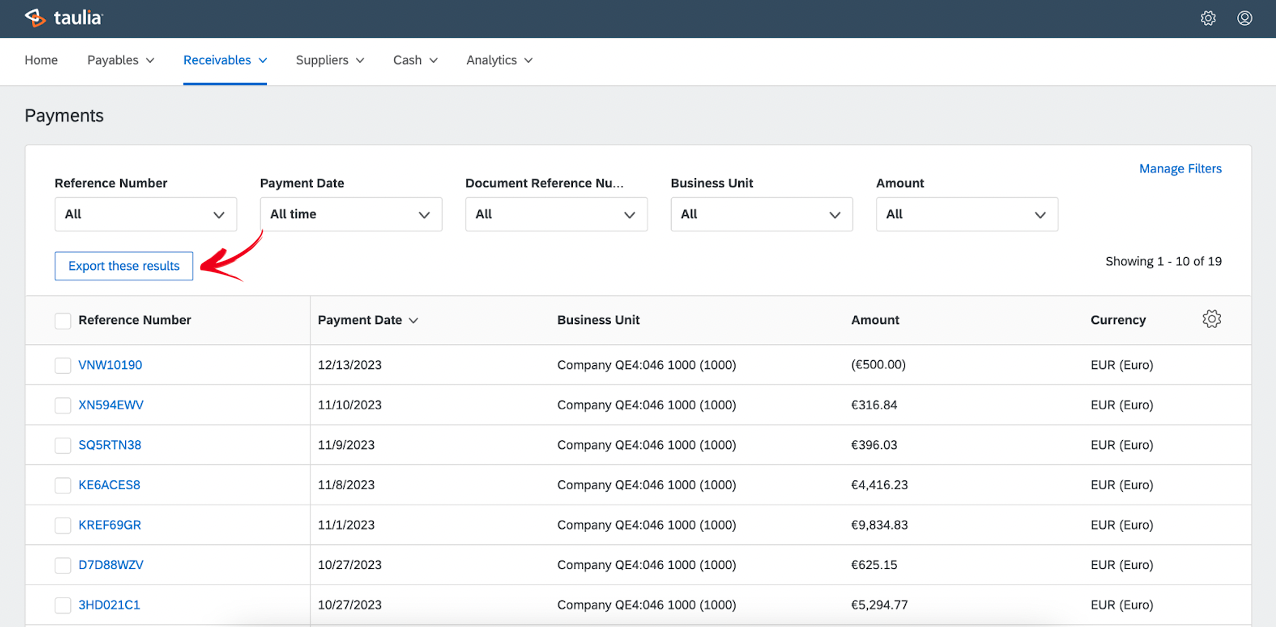1276x627 pixels.
Task: Open the settings gear in top bar
Action: [1208, 18]
